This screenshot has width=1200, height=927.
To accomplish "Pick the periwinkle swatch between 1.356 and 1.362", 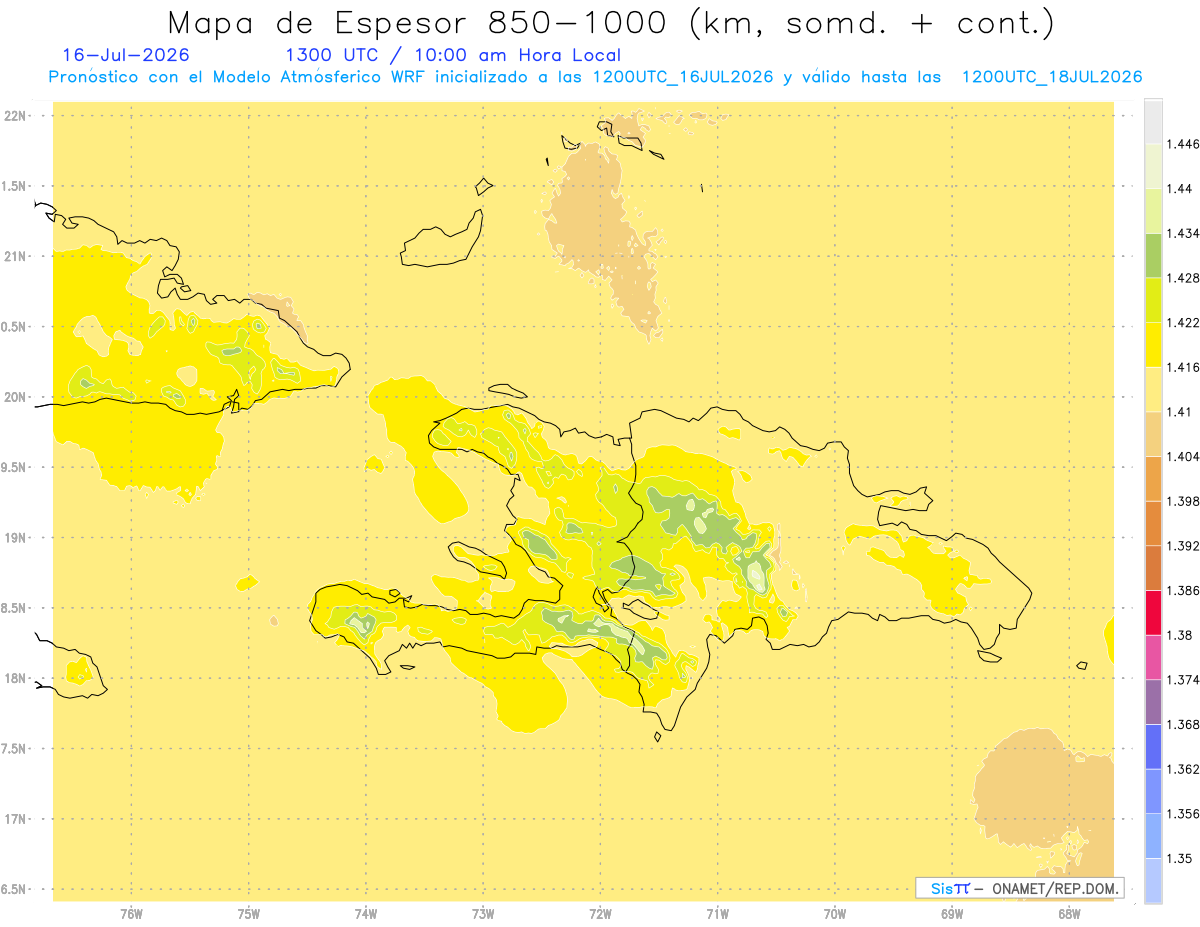I will tap(1153, 791).
